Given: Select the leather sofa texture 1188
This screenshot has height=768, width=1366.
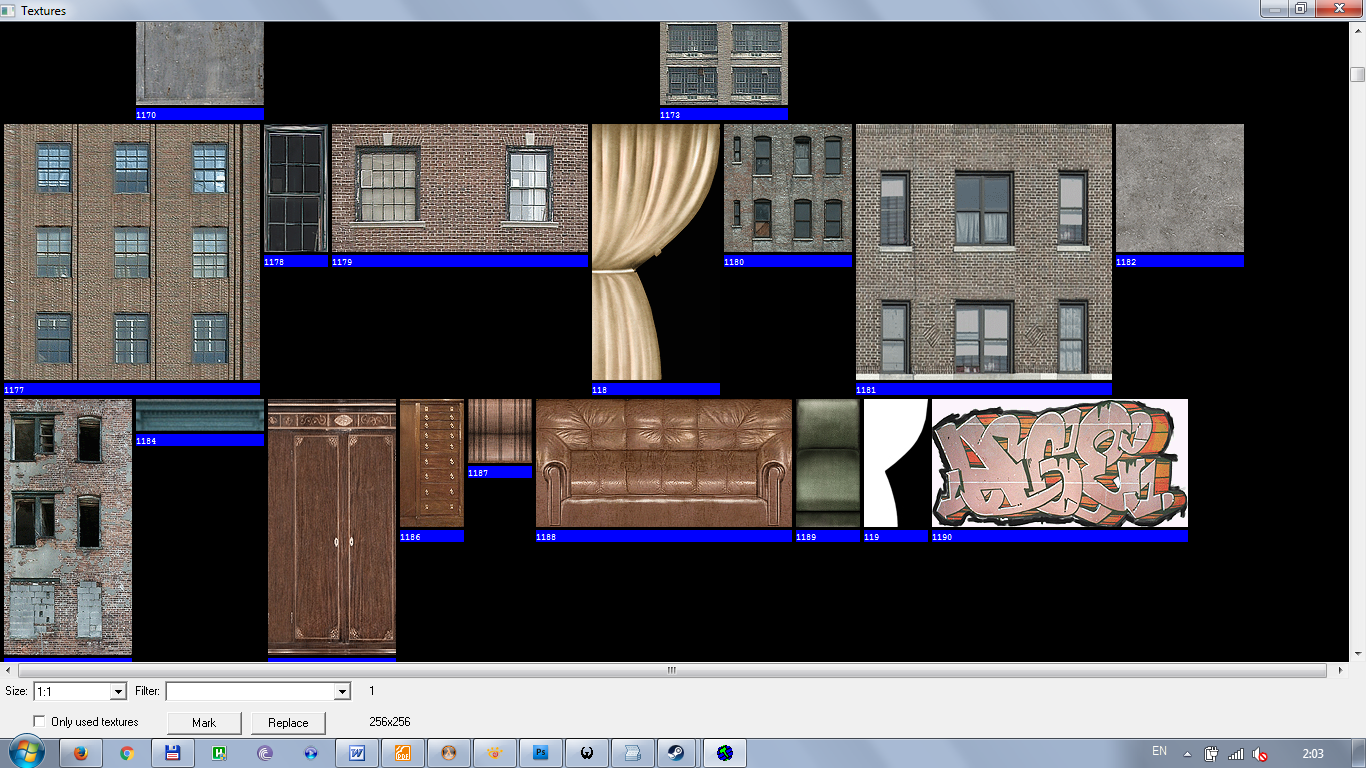Looking at the screenshot, I should pyautogui.click(x=664, y=463).
